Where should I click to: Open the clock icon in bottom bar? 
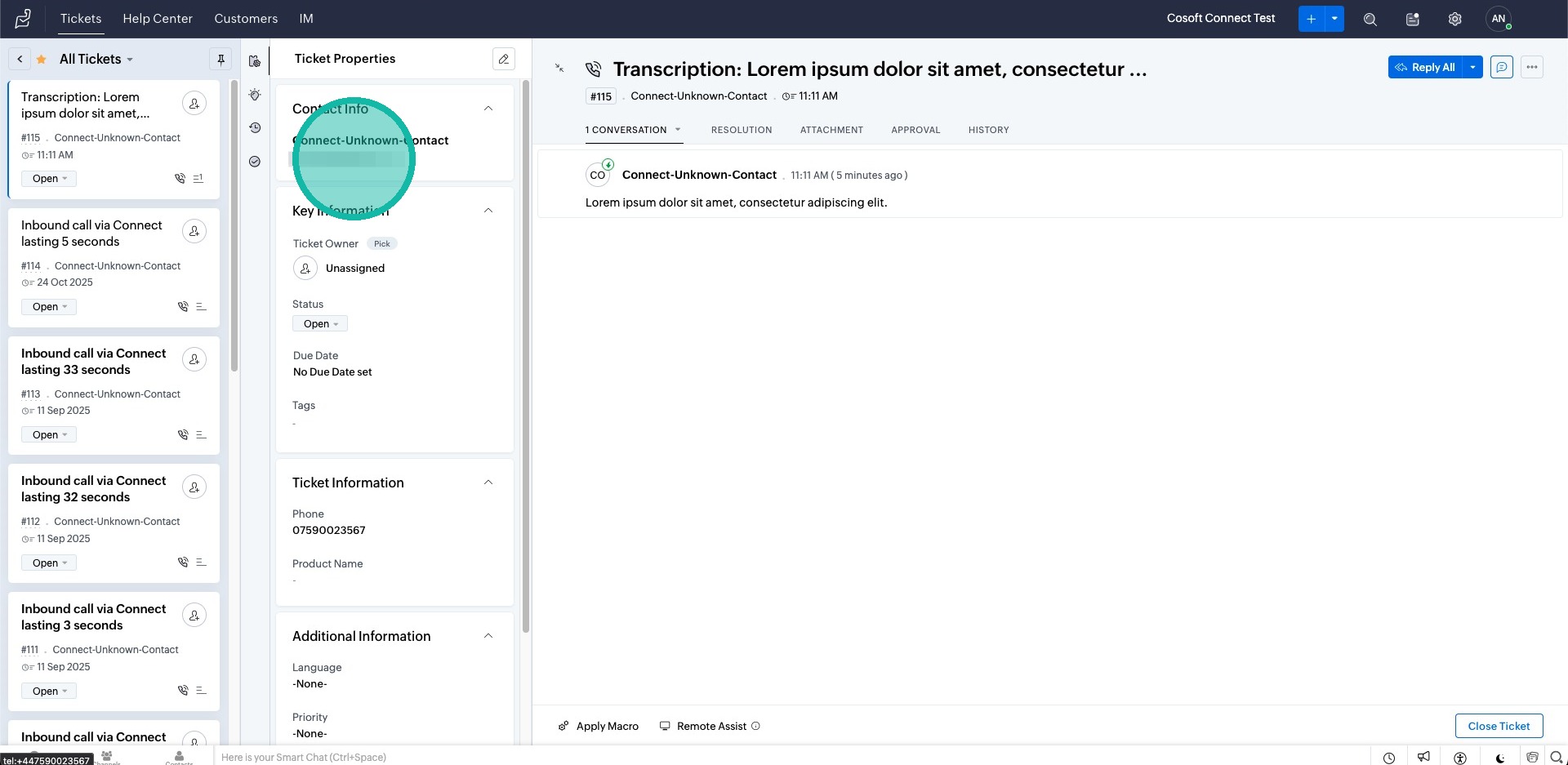1389,758
